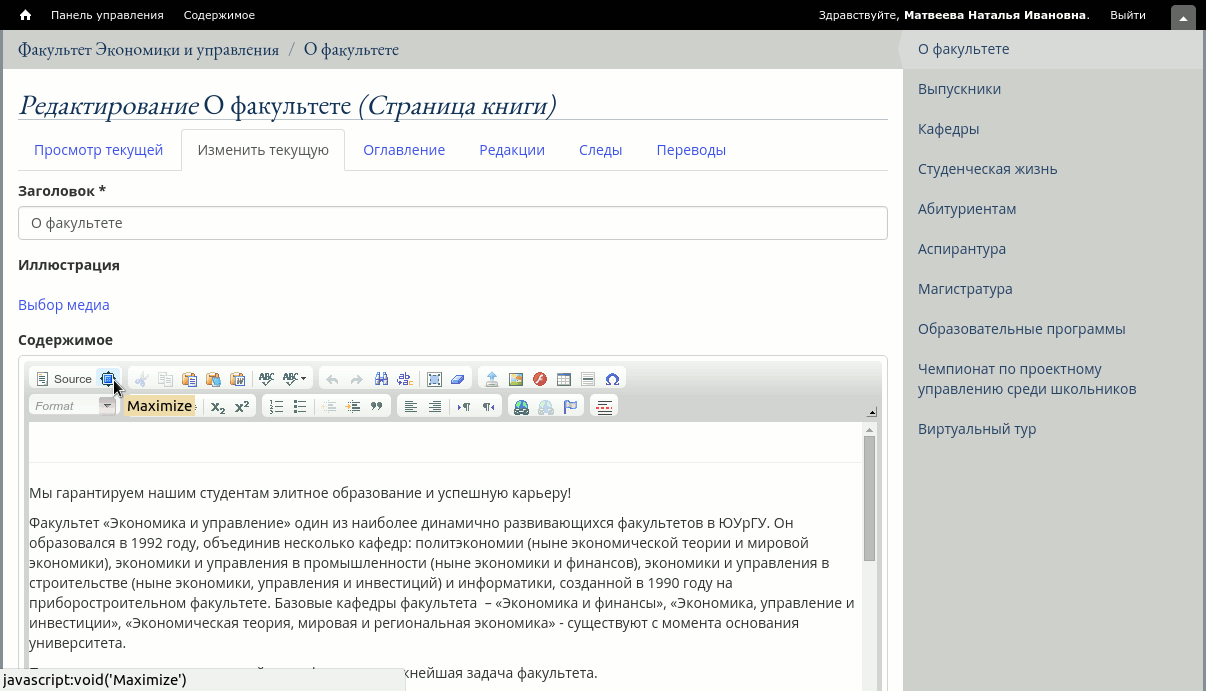Click the Выбор медиа link
The height and width of the screenshot is (691, 1206).
pos(64,305)
